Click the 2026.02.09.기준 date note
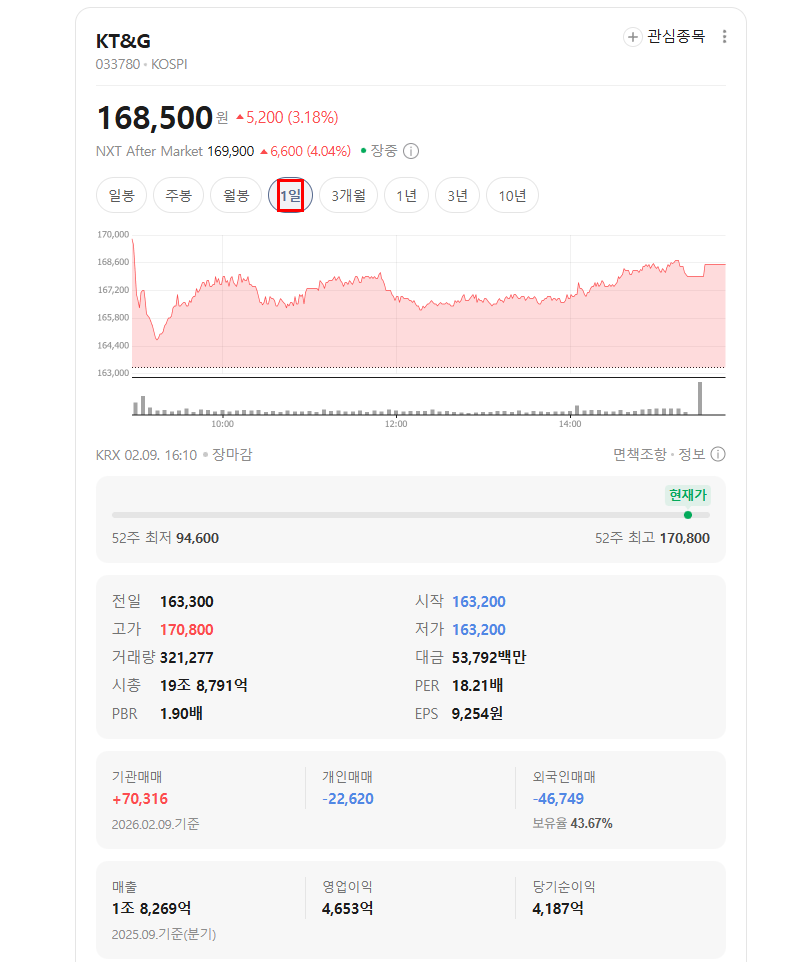This screenshot has width=803, height=962. click(155, 824)
